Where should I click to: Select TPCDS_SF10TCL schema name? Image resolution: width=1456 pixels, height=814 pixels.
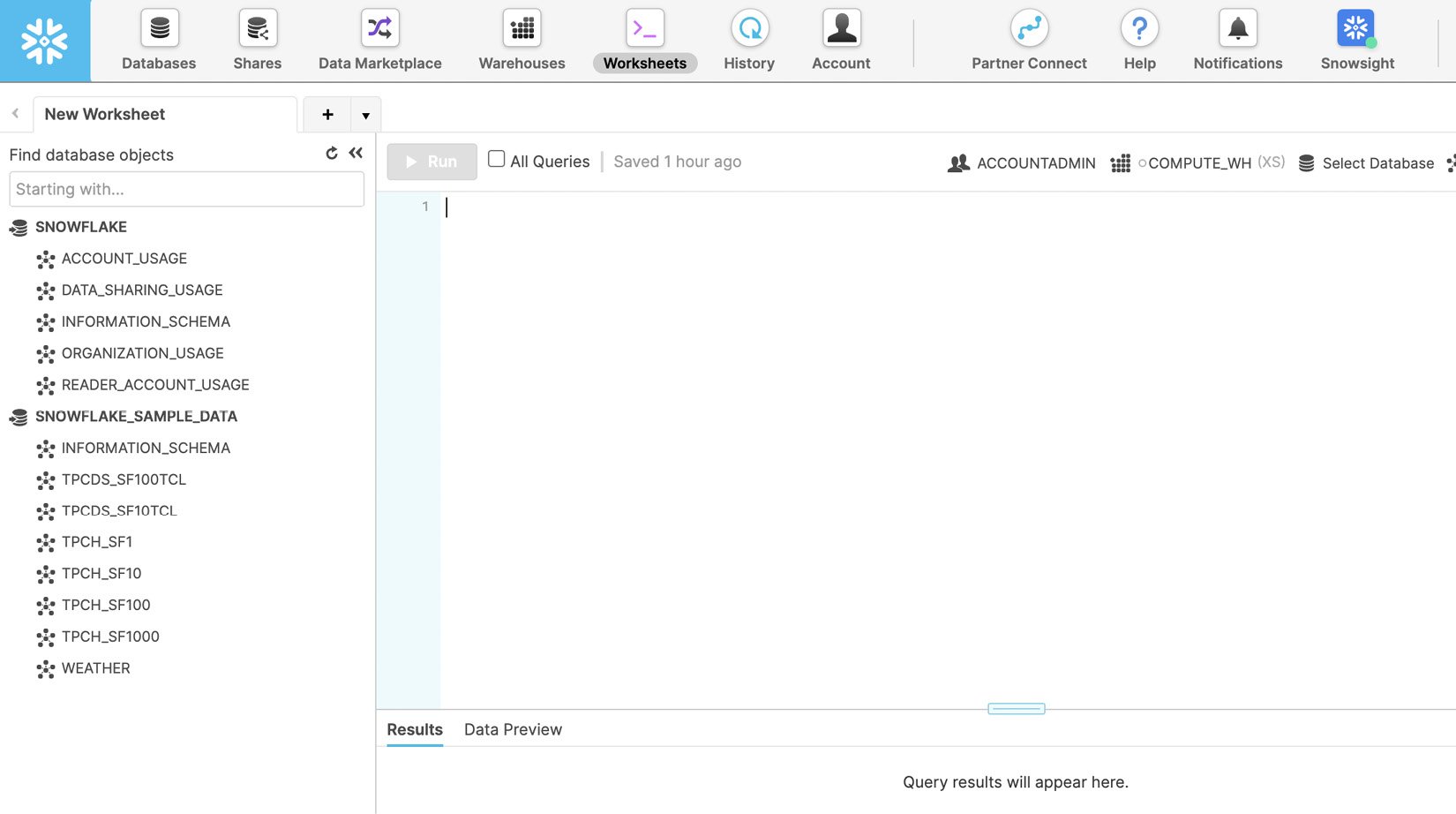119,511
